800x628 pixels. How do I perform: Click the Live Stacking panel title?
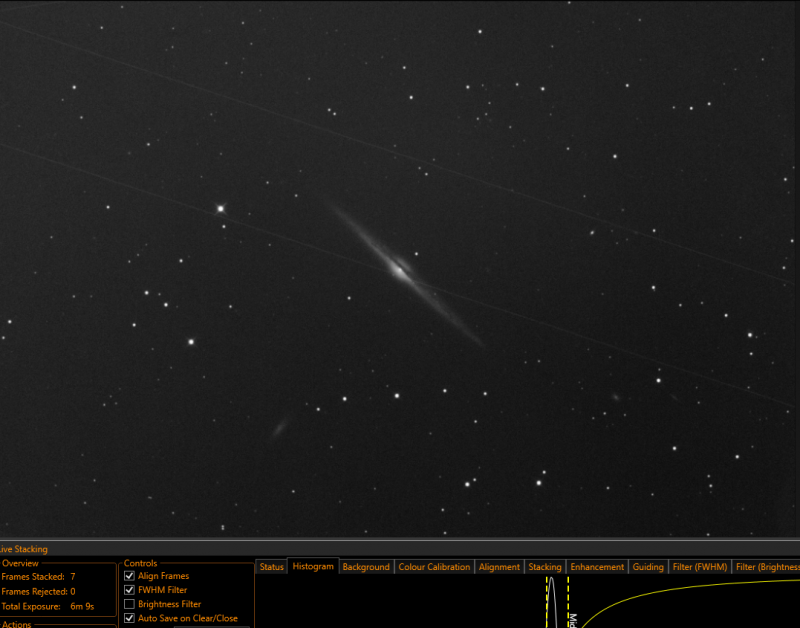23,549
